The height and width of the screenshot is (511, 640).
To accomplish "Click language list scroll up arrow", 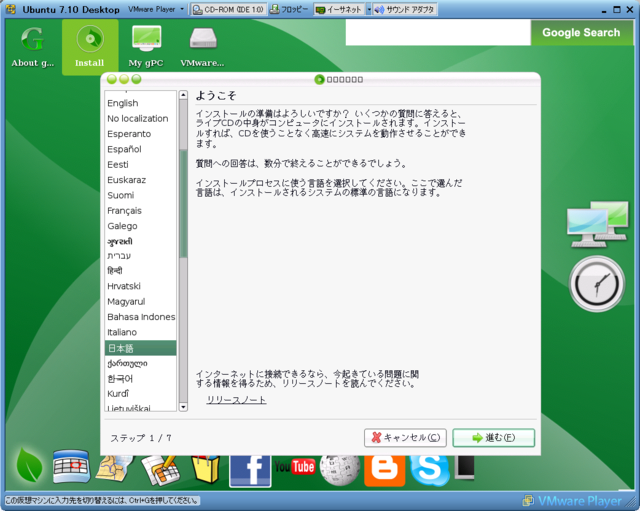I will (x=183, y=95).
